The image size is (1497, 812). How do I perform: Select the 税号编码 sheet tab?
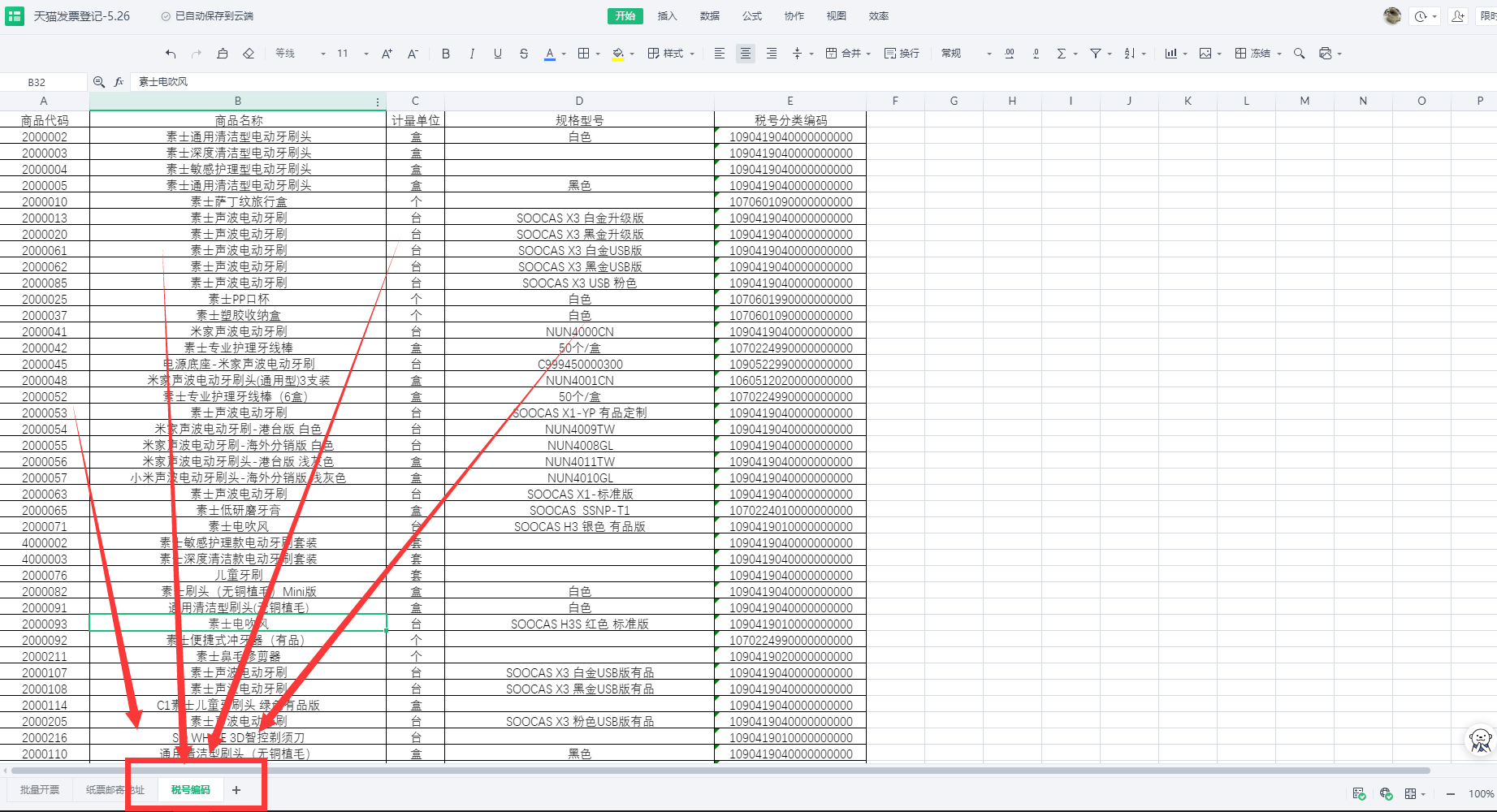coord(191,790)
